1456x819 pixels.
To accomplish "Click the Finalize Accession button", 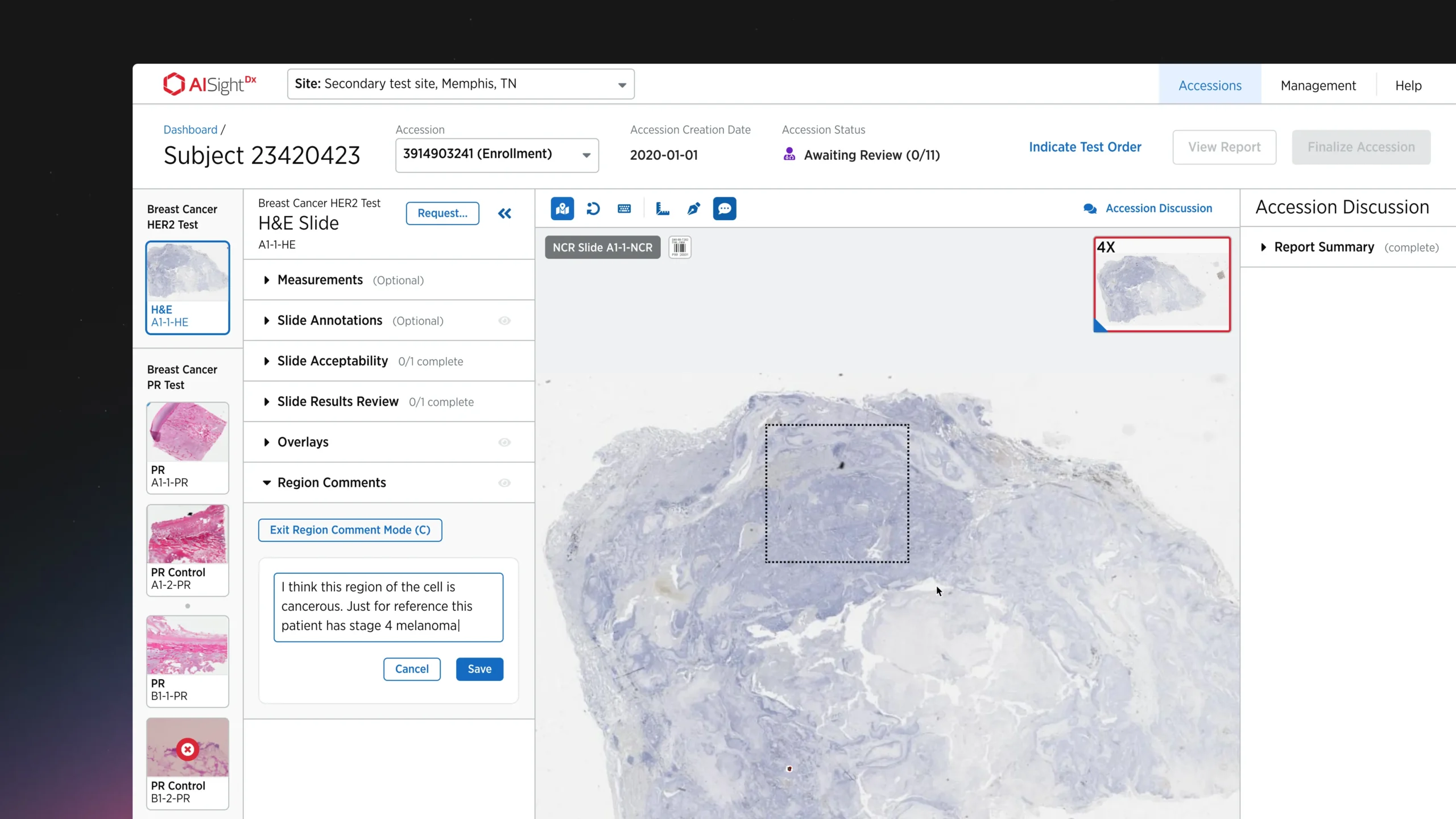I will pos(1361,147).
